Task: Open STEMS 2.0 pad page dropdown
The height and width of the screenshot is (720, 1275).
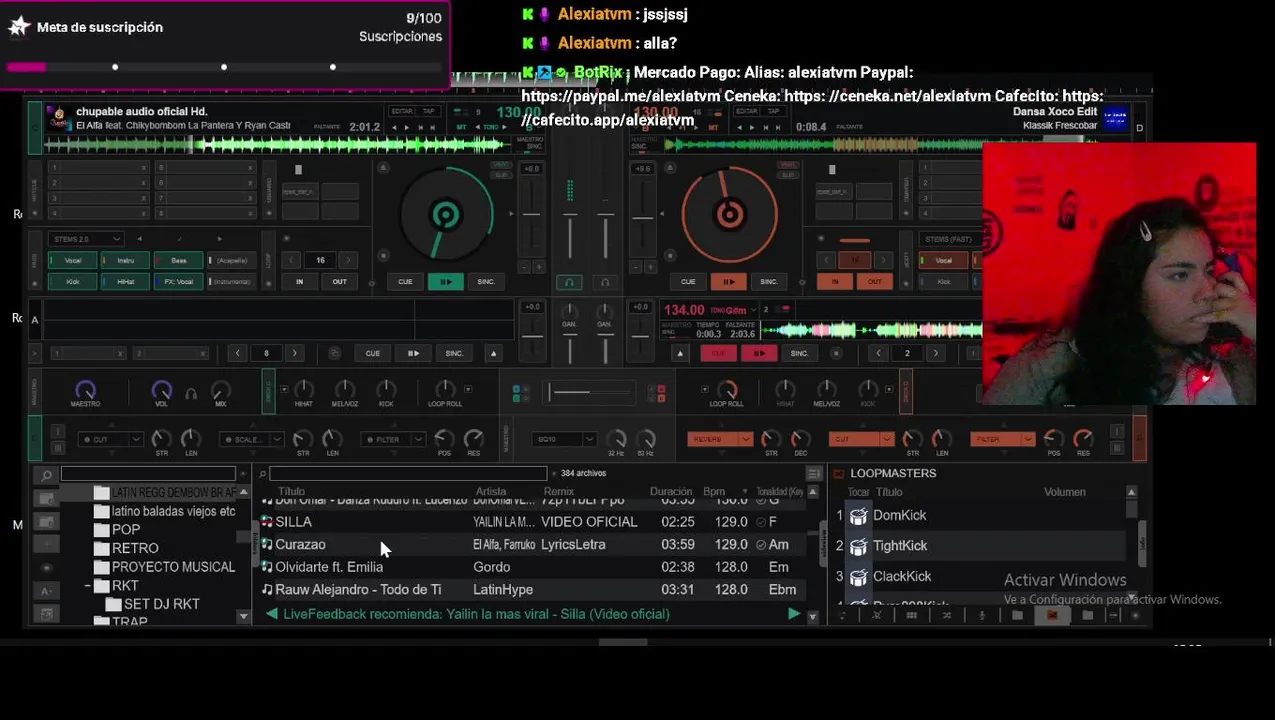Action: pyautogui.click(x=85, y=239)
